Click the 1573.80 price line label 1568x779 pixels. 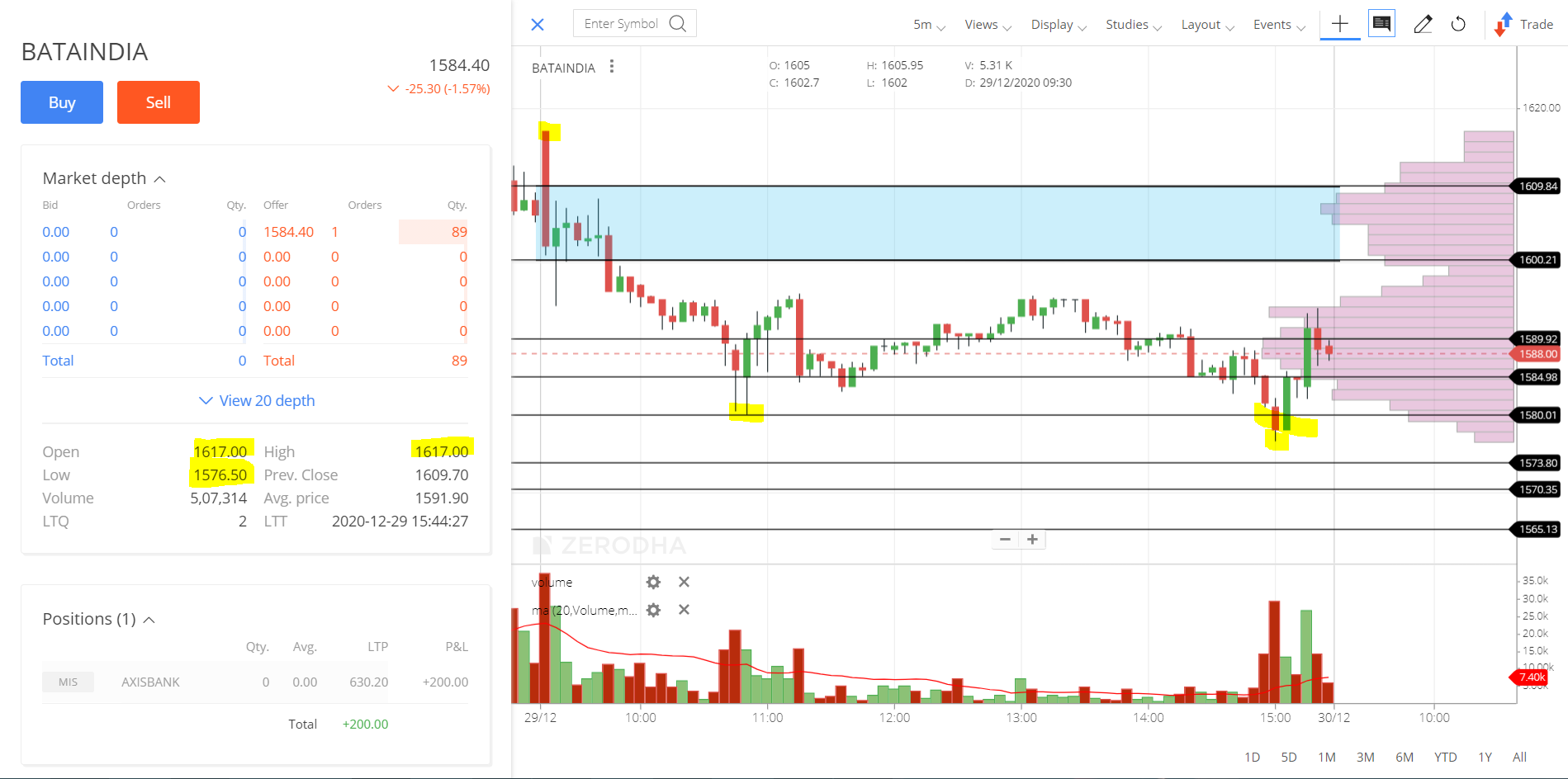click(x=1537, y=463)
